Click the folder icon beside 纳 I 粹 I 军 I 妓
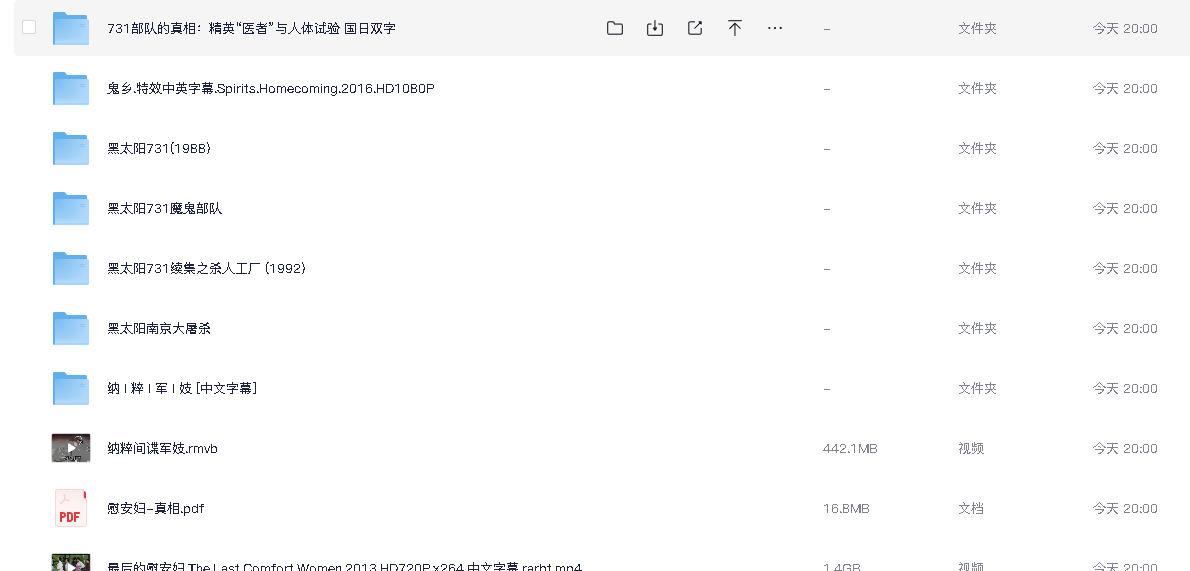1190x571 pixels. tap(71, 388)
